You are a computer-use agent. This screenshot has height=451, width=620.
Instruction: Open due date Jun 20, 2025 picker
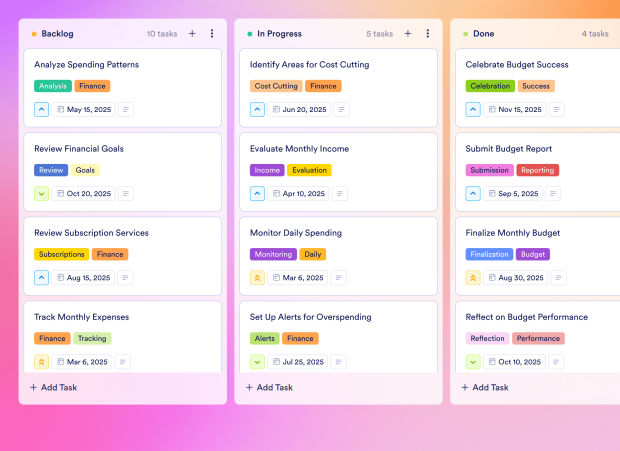[x=300, y=109]
